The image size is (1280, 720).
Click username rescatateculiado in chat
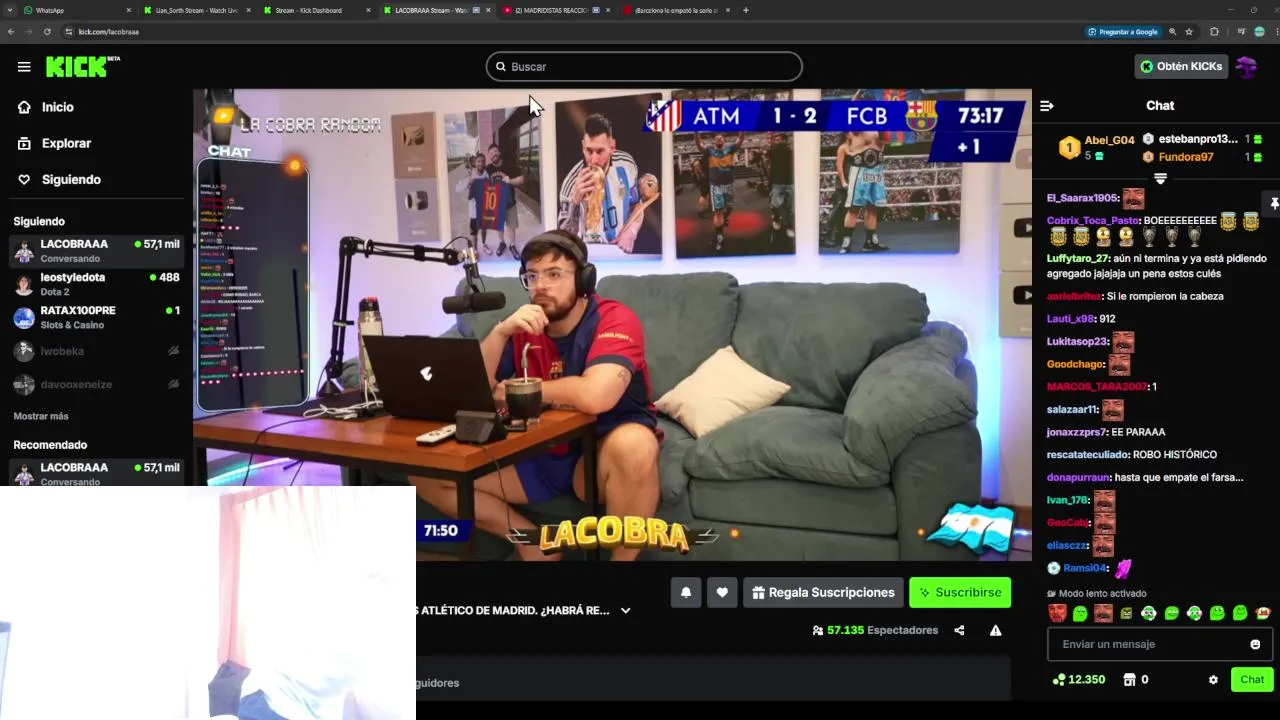pos(1088,454)
